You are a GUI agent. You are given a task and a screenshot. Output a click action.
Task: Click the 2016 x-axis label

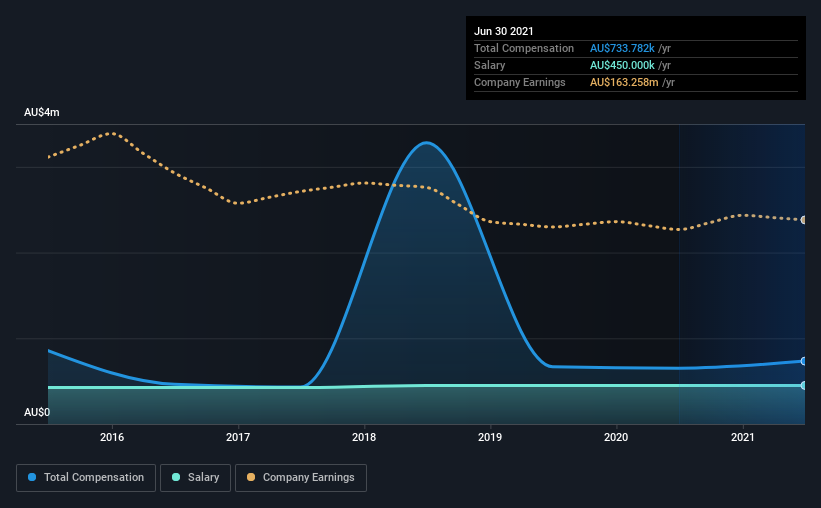click(x=112, y=437)
